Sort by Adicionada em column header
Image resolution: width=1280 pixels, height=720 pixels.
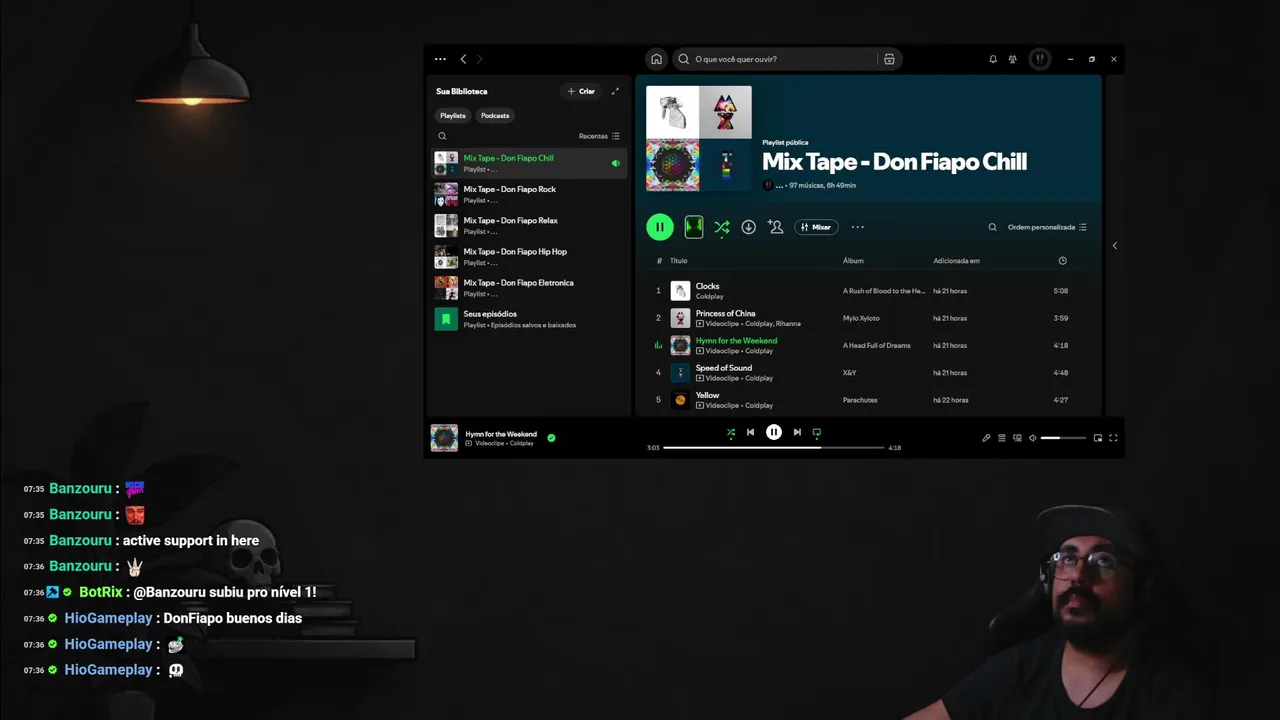click(x=956, y=261)
